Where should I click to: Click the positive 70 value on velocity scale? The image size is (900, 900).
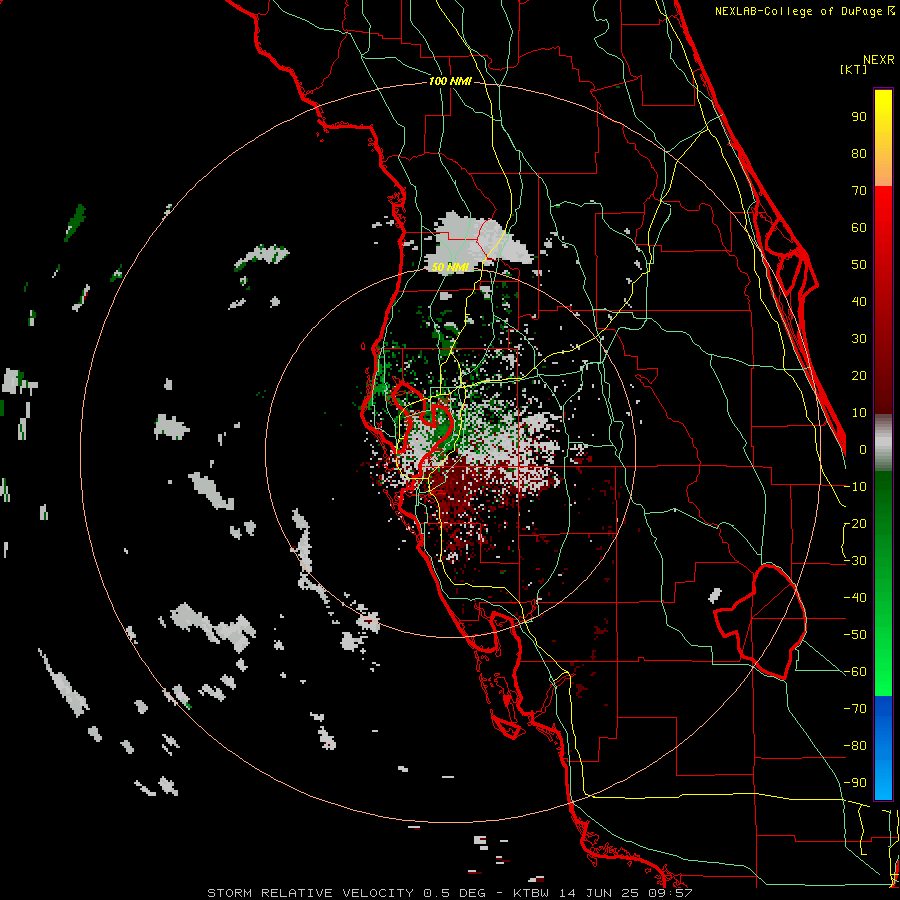coord(859,191)
